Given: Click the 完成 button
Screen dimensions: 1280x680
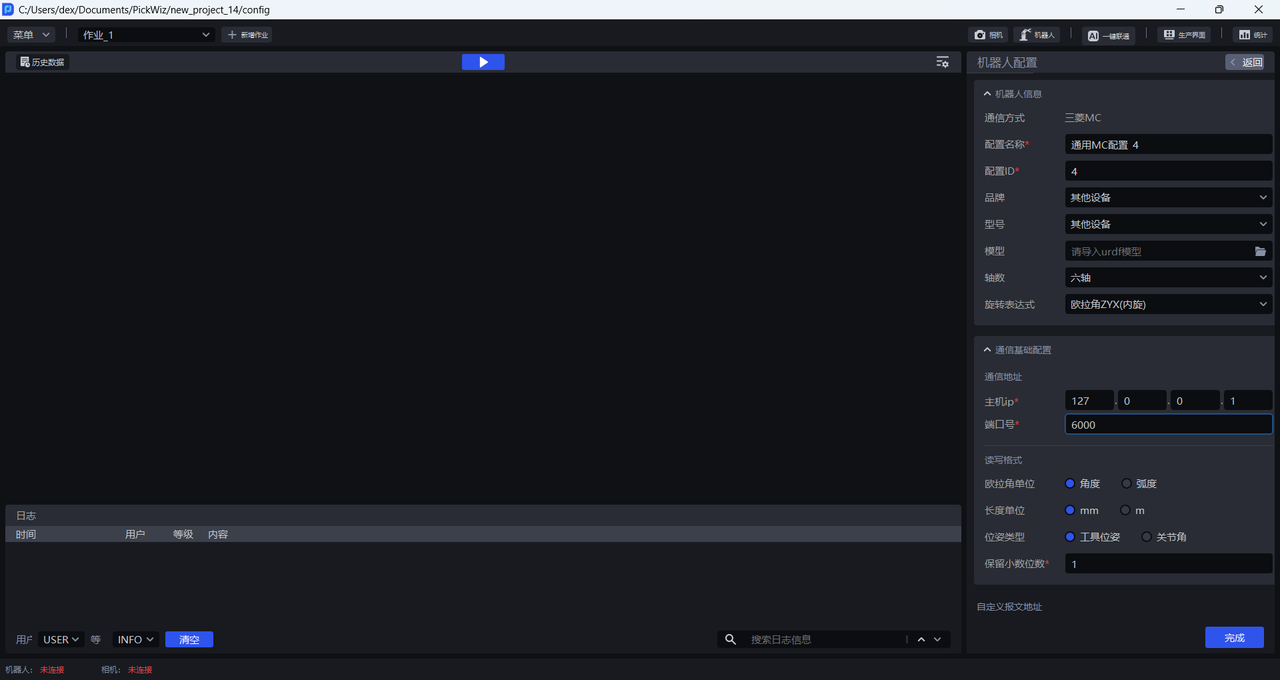Looking at the screenshot, I should 1234,638.
